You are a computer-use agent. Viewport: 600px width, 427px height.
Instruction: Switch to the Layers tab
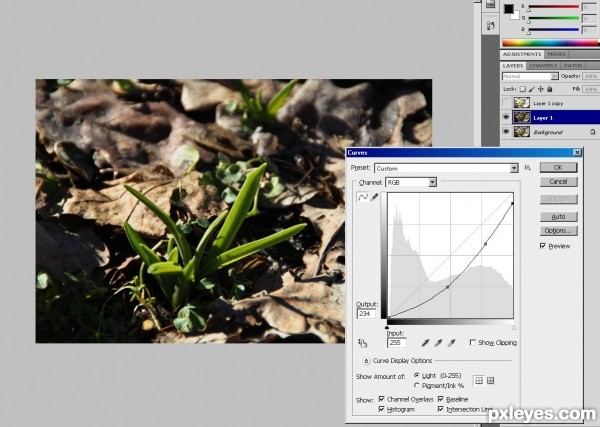click(x=513, y=66)
